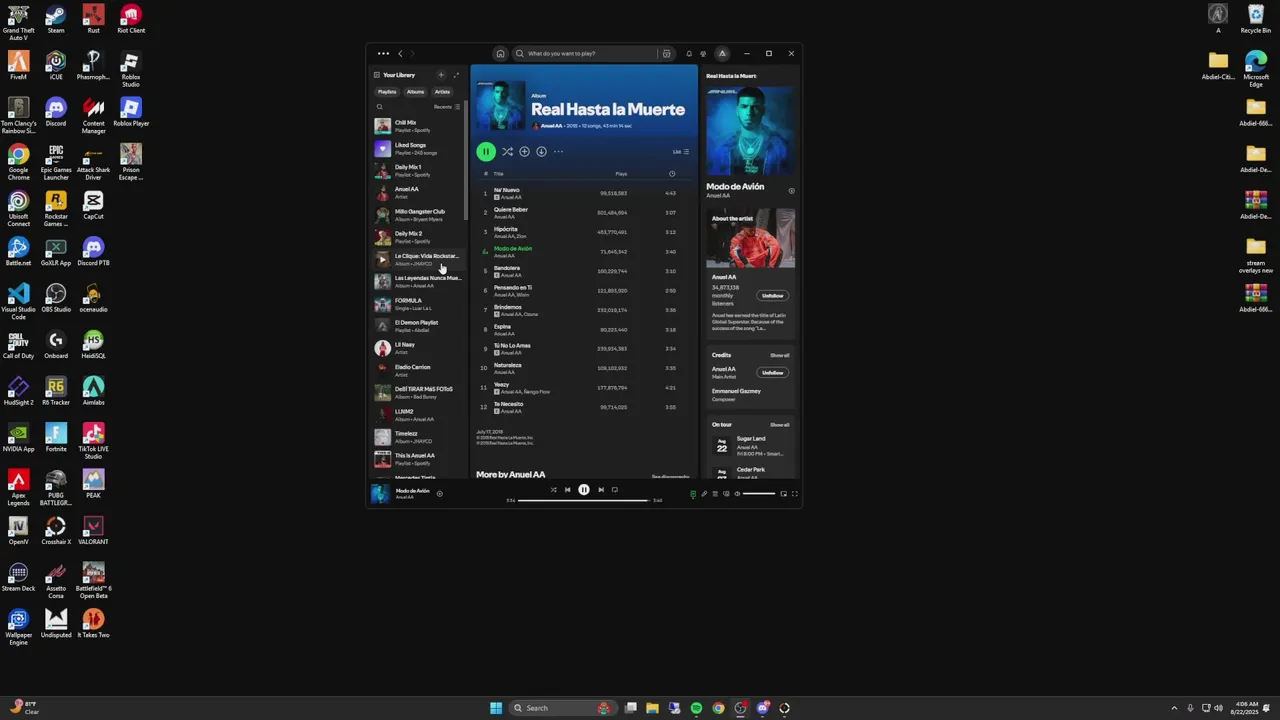Open the What's New bell notifications

(x=688, y=54)
